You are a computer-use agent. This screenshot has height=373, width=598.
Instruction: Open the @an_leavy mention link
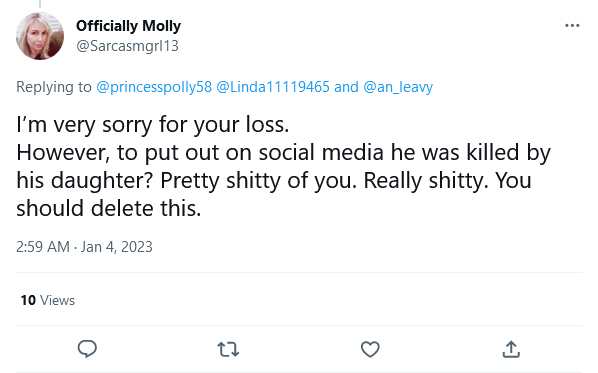tap(398, 87)
